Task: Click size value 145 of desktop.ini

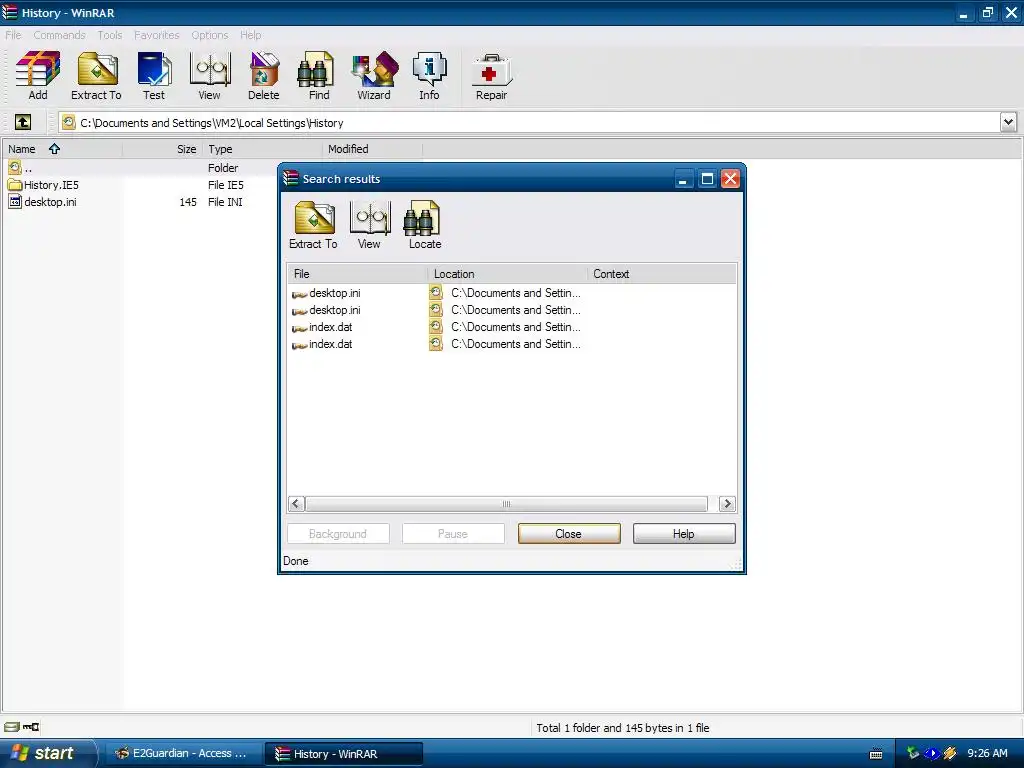Action: (x=188, y=202)
